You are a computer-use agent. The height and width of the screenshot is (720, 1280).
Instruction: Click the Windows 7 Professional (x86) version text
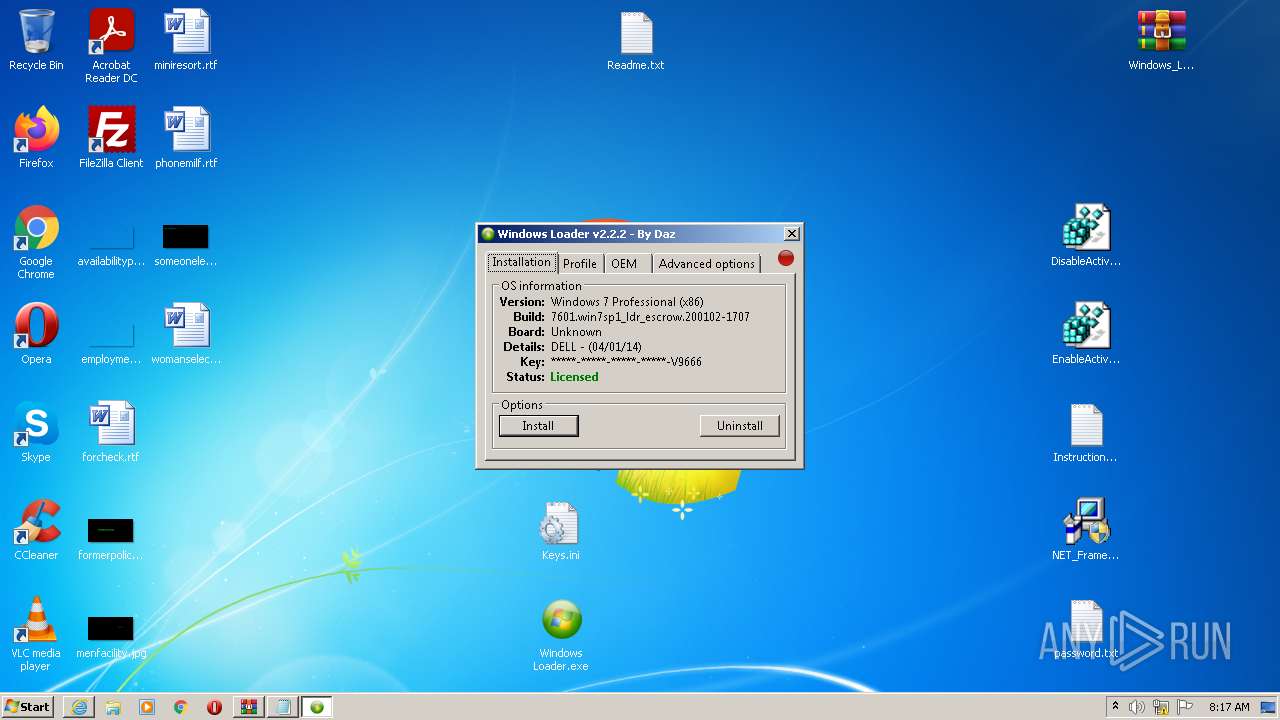[x=627, y=302]
